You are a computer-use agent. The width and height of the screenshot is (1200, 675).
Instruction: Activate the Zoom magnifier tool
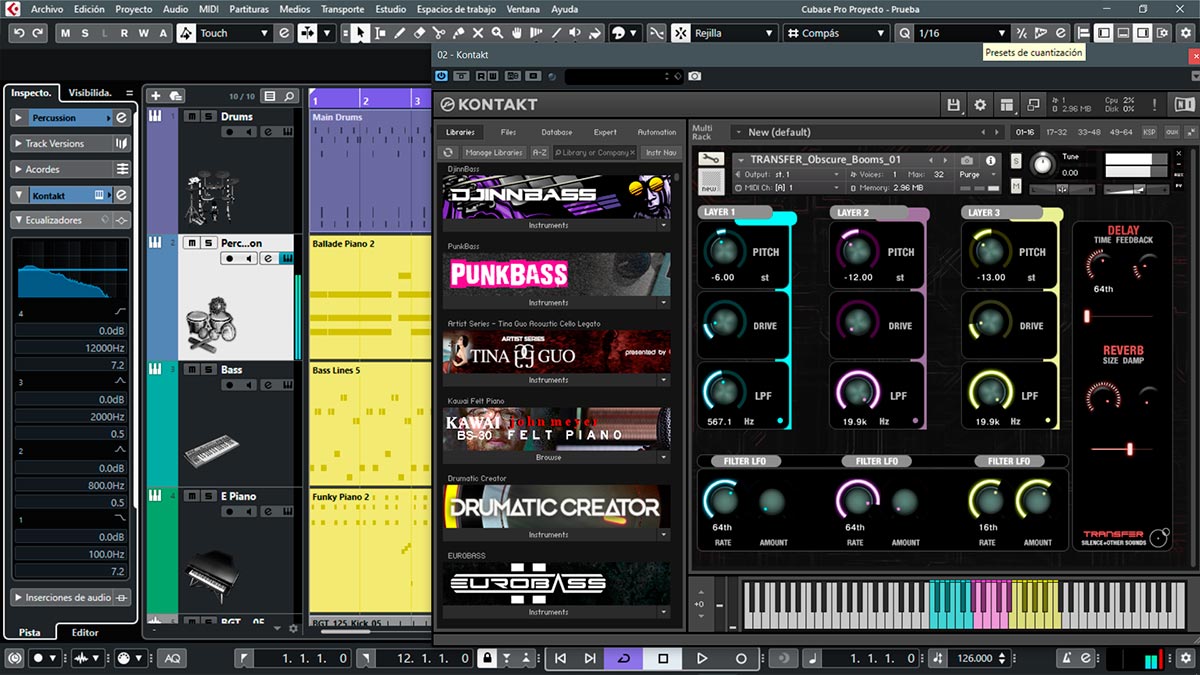[x=498, y=33]
